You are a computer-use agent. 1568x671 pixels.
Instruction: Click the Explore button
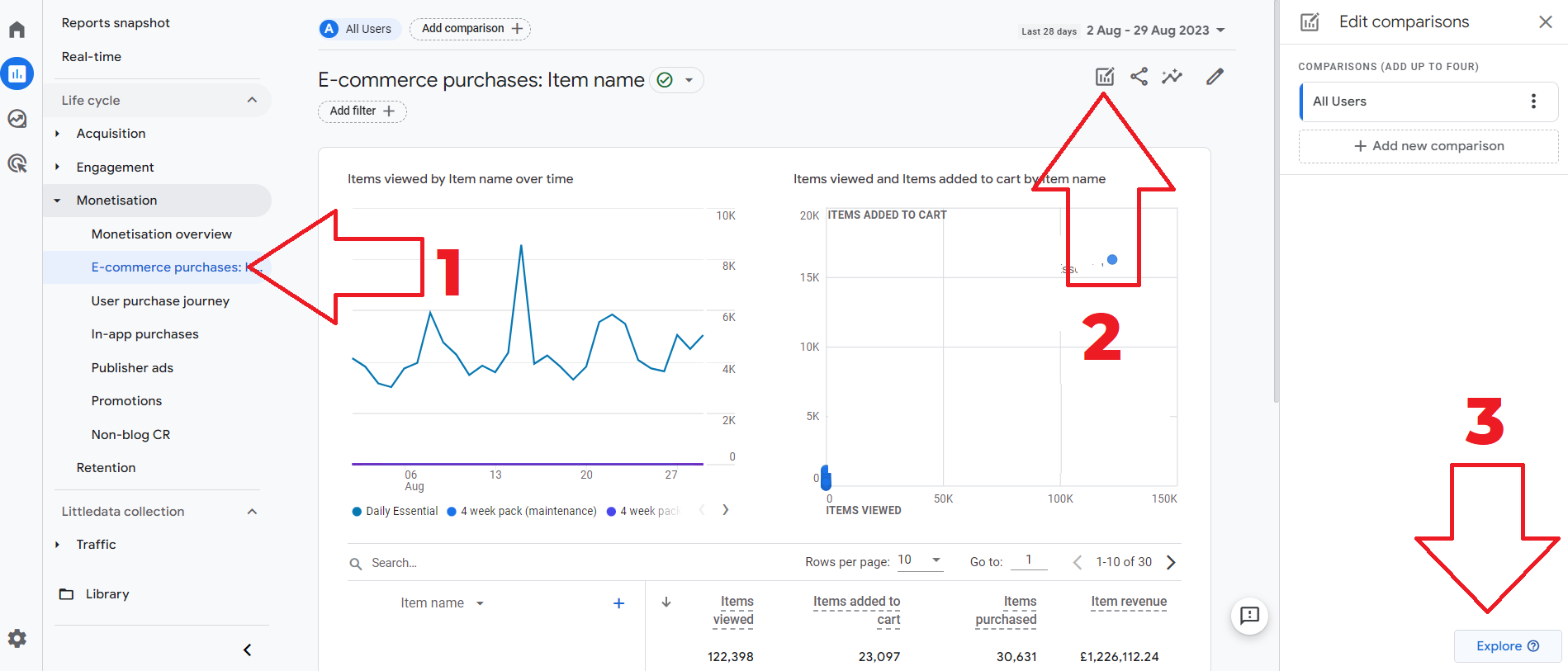point(1508,646)
